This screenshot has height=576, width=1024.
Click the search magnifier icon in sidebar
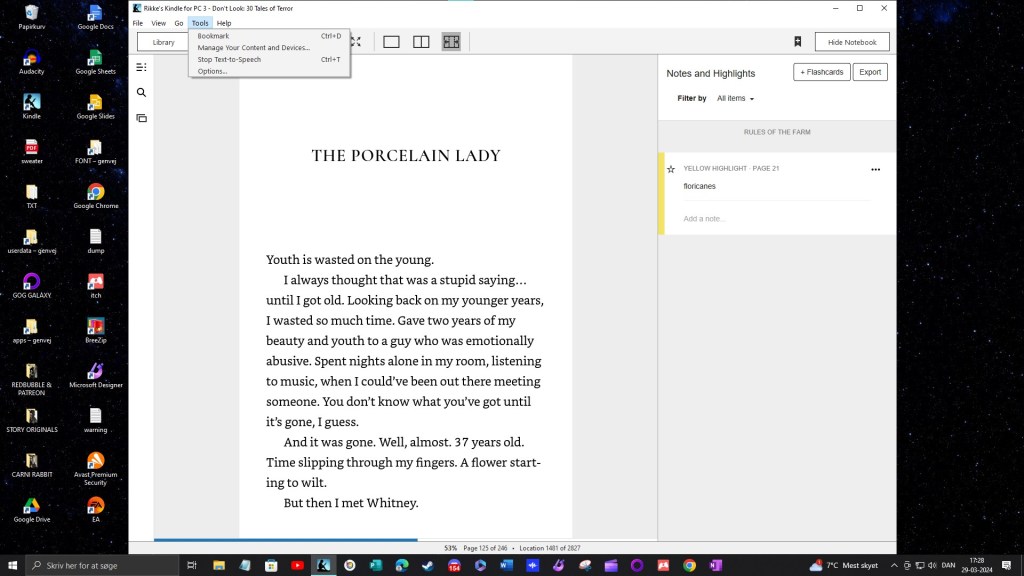141,93
